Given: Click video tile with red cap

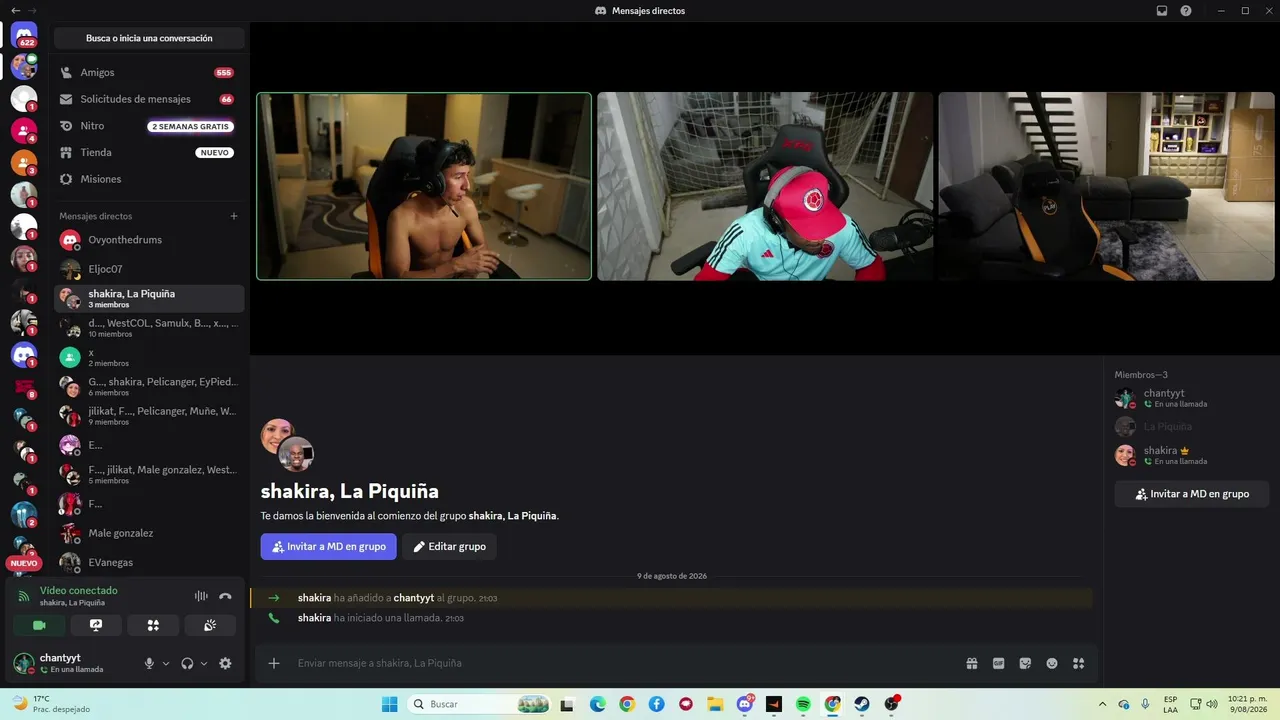Looking at the screenshot, I should [765, 186].
